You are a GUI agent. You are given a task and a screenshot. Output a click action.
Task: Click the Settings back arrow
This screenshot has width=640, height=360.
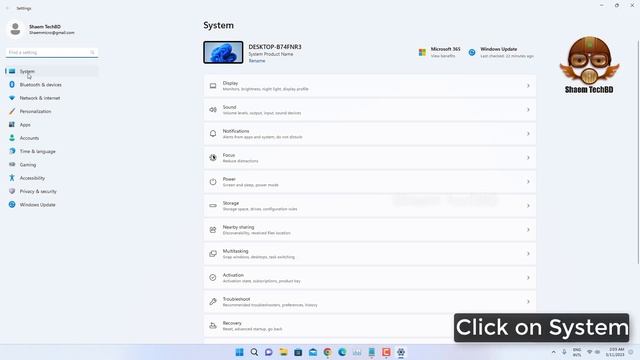pos(7,8)
